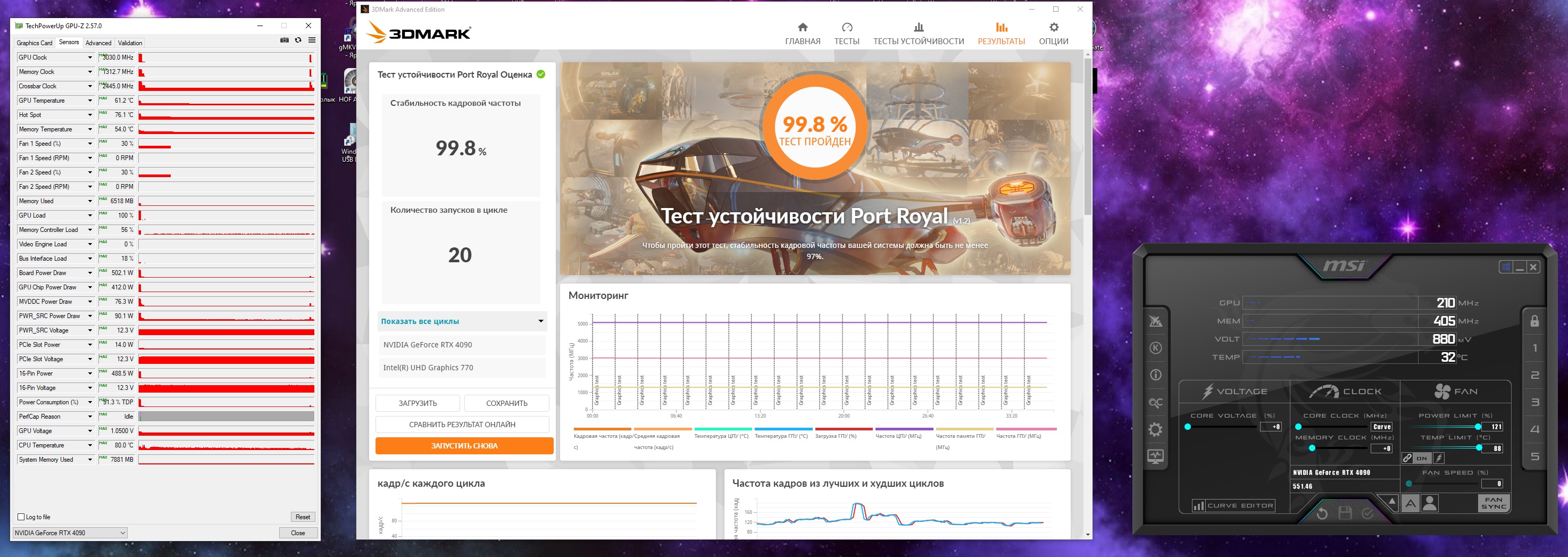The height and width of the screenshot is (557, 1568).
Task: Open the ТЕСТЫ tab in 3DMark
Action: click(x=847, y=34)
